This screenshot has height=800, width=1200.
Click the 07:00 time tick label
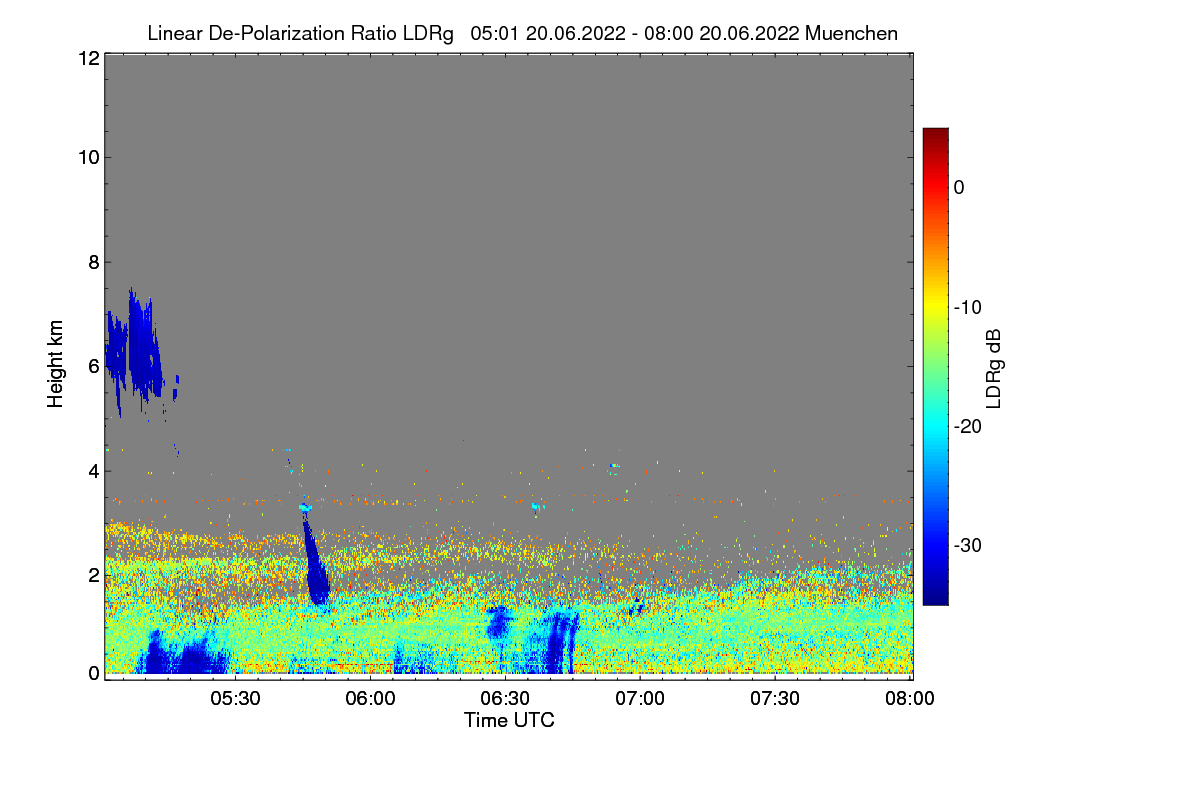[x=641, y=699]
